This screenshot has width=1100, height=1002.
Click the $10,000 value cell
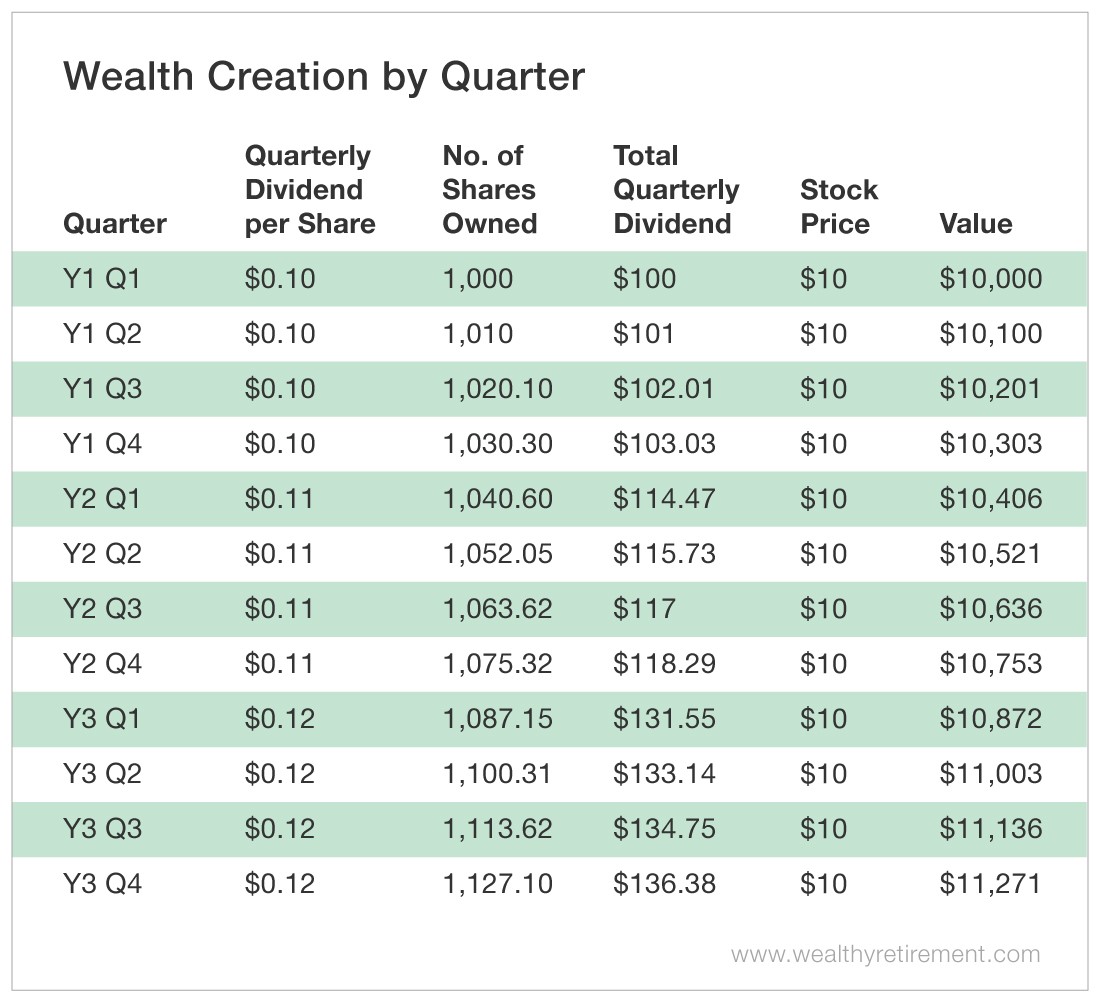pos(990,279)
